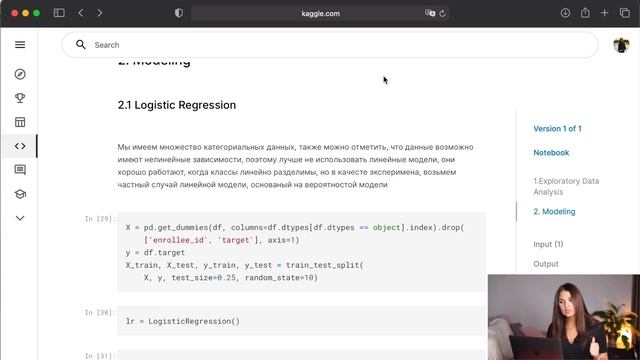Go back in Safari history
640x360 pixels.
pos(81,13)
